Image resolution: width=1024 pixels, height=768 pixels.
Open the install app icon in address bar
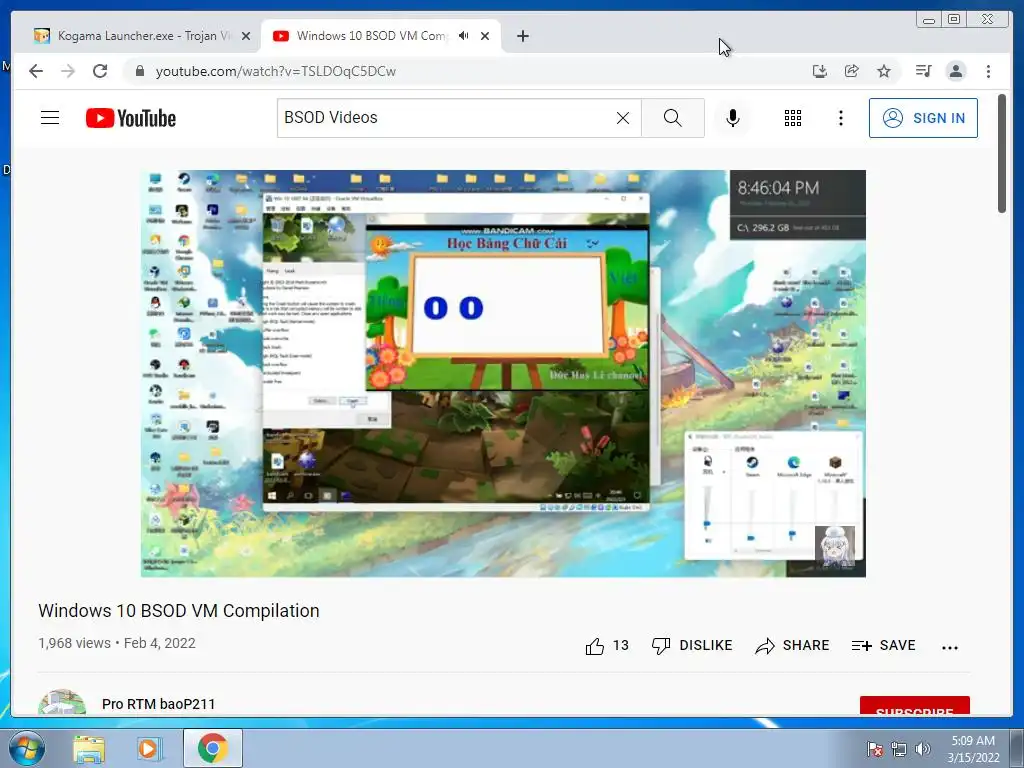(820, 71)
